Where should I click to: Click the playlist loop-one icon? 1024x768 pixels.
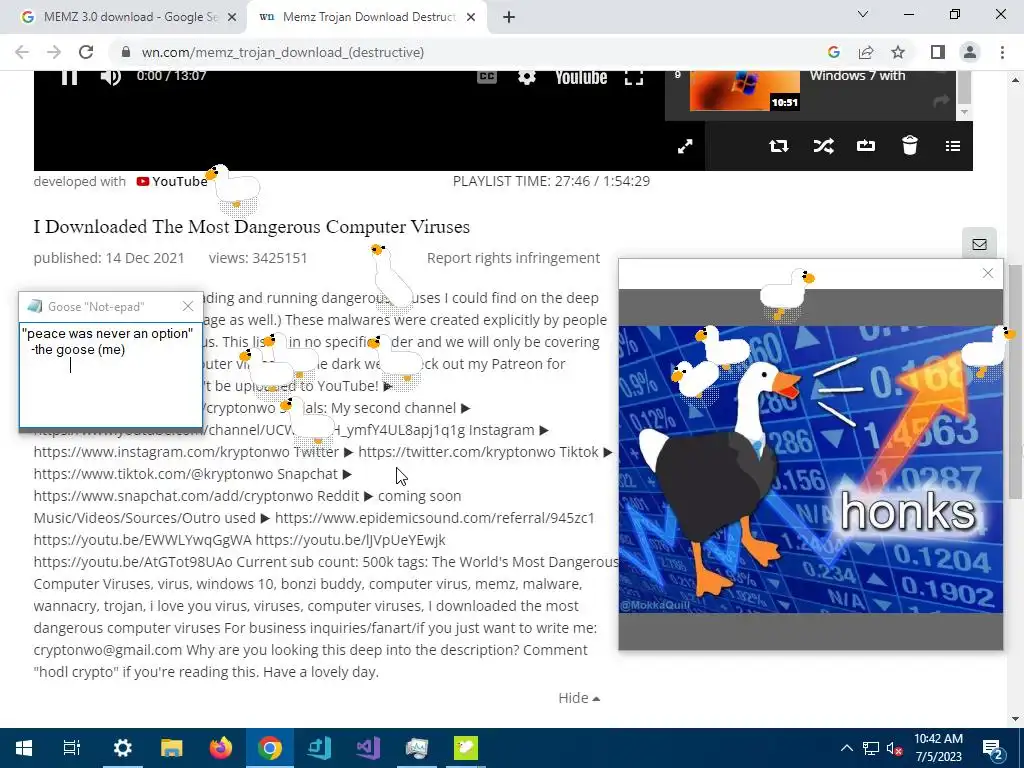coord(866,146)
